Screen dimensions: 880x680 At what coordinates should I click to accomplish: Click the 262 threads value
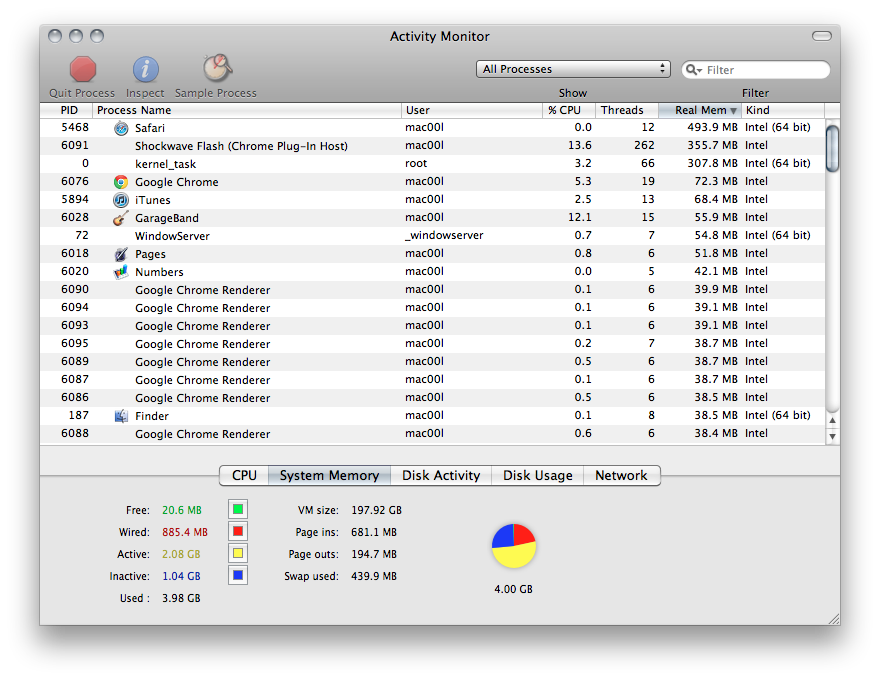[x=644, y=145]
